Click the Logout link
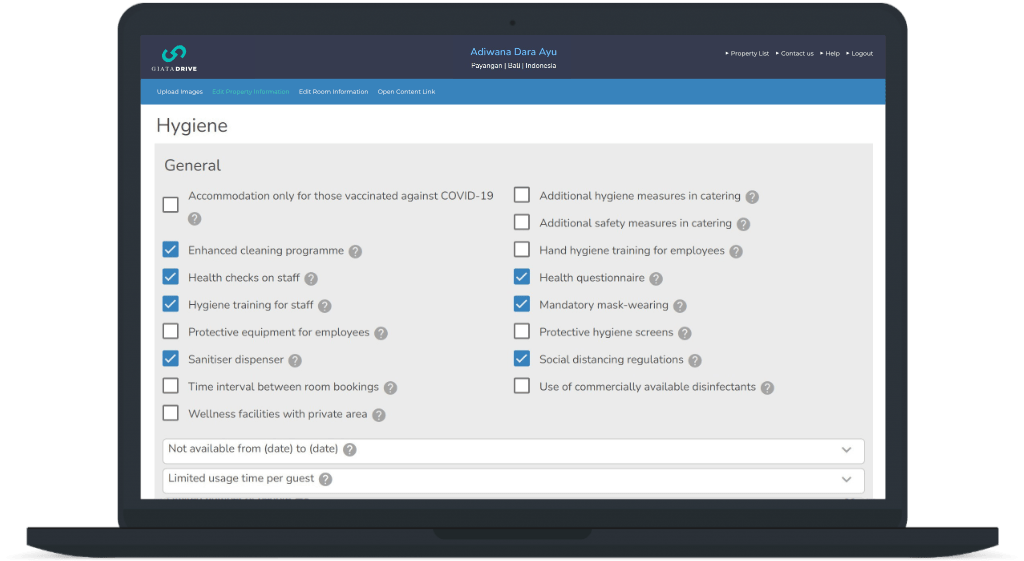 (x=860, y=54)
